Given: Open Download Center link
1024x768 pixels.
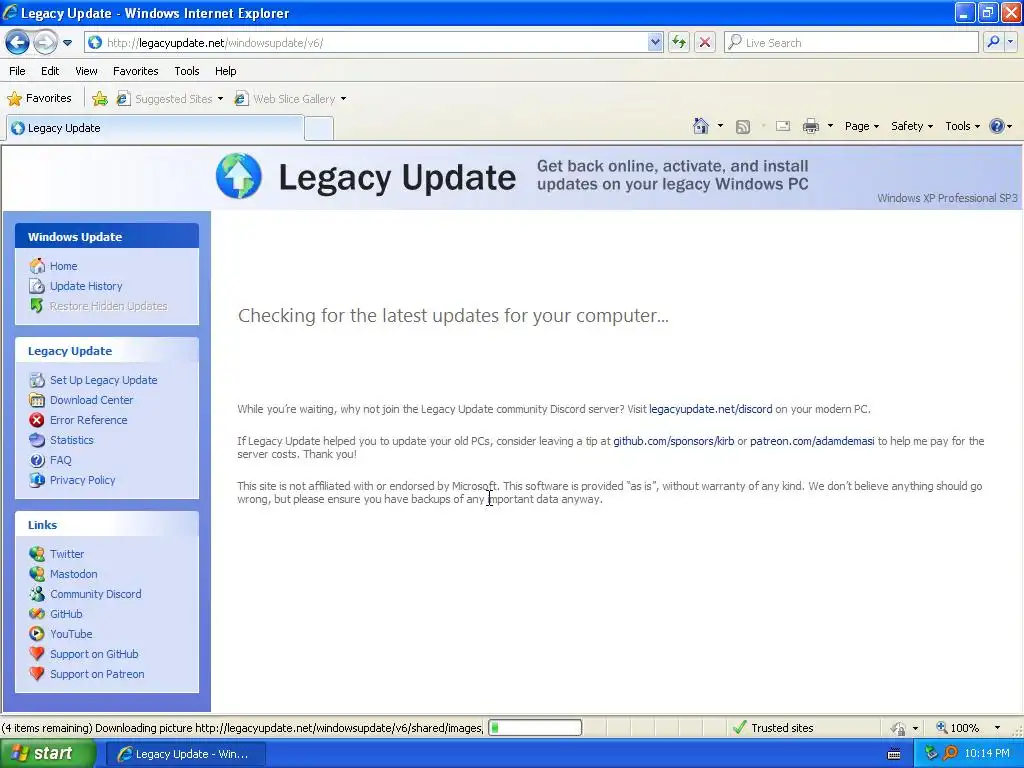Looking at the screenshot, I should [91, 400].
